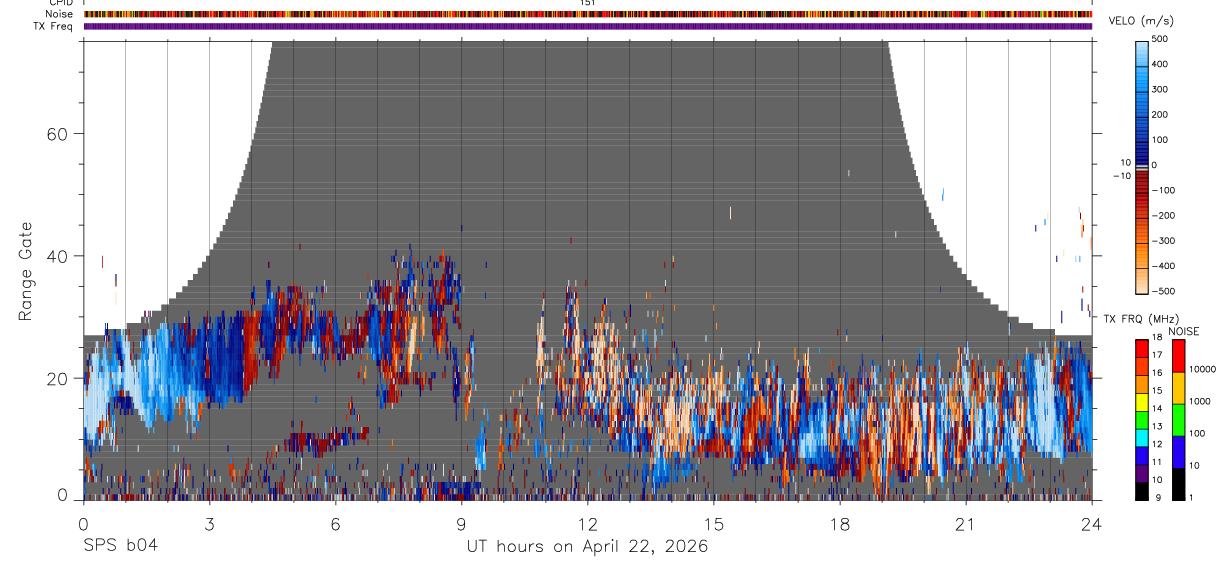Click the '1000' noise scale label
This screenshot has width=1228, height=567.
(1199, 402)
